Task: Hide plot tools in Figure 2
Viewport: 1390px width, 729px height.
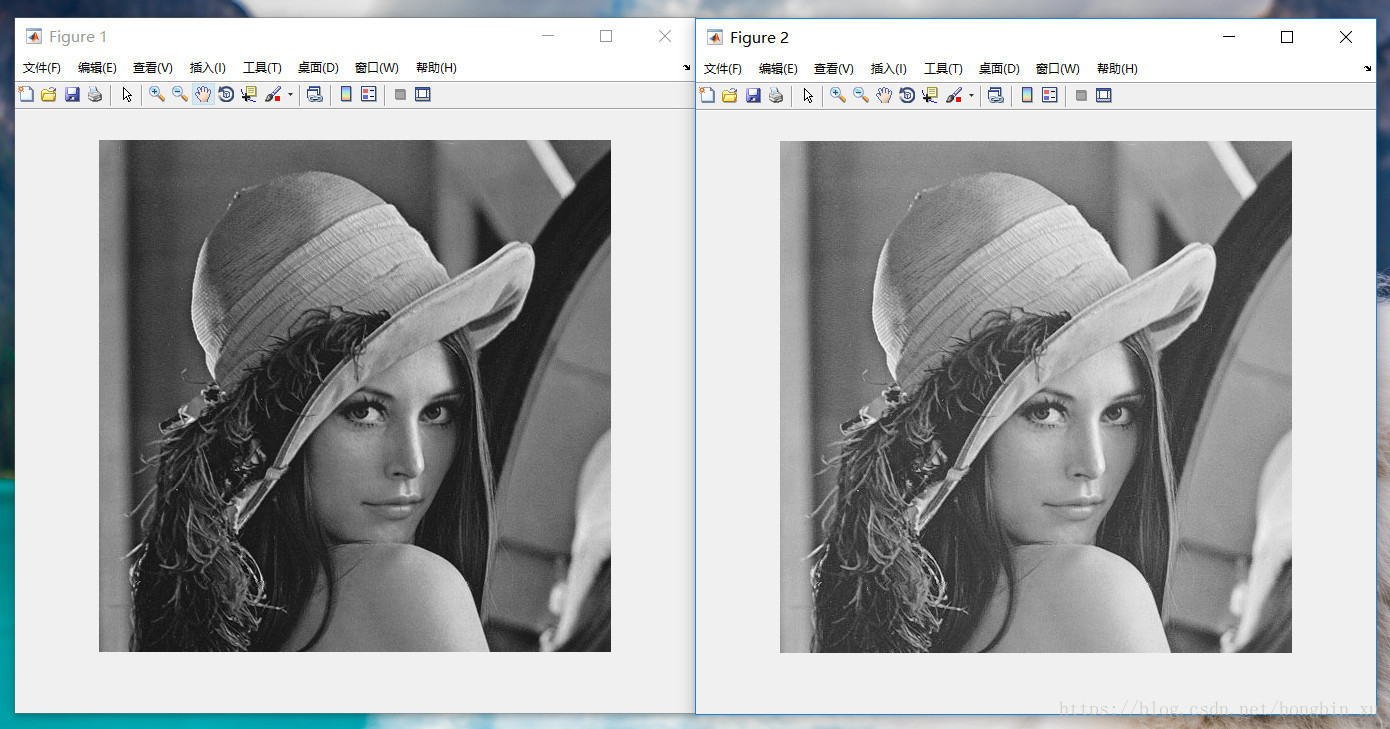Action: (x=1081, y=96)
